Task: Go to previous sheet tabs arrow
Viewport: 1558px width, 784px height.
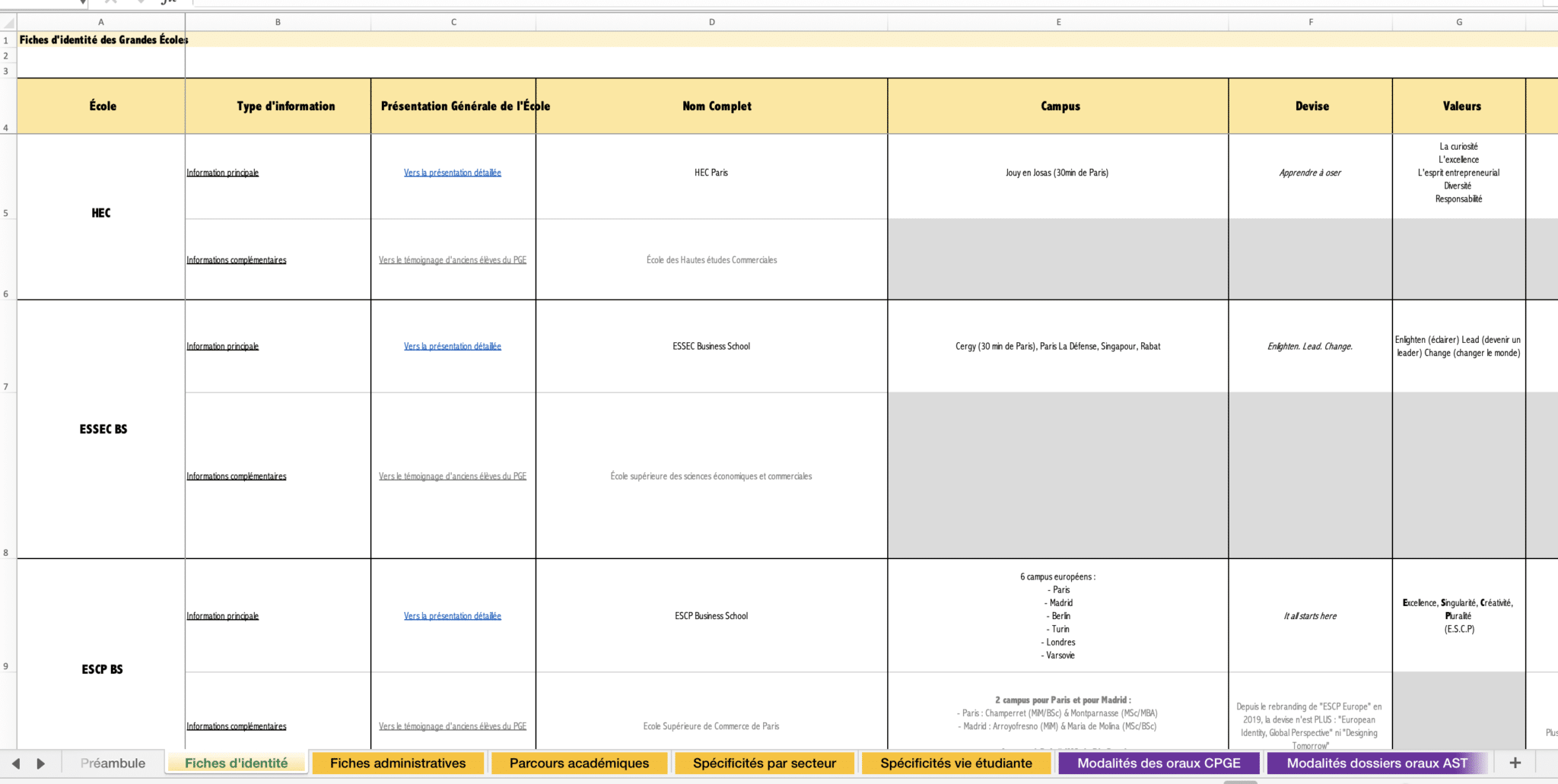Action: click(x=16, y=763)
